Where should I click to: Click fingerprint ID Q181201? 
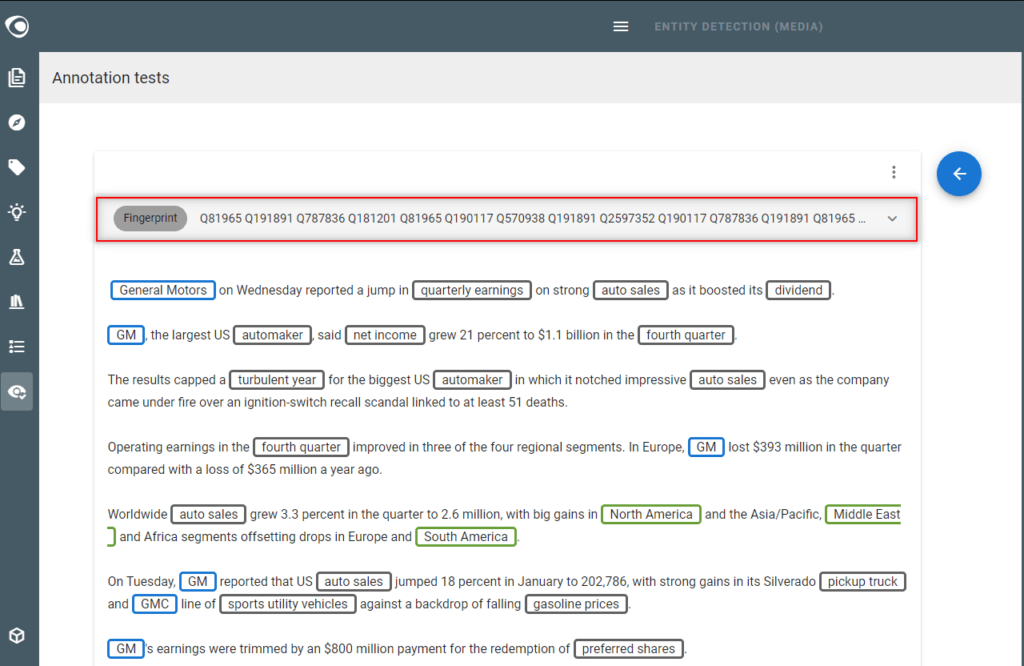pyautogui.click(x=372, y=219)
